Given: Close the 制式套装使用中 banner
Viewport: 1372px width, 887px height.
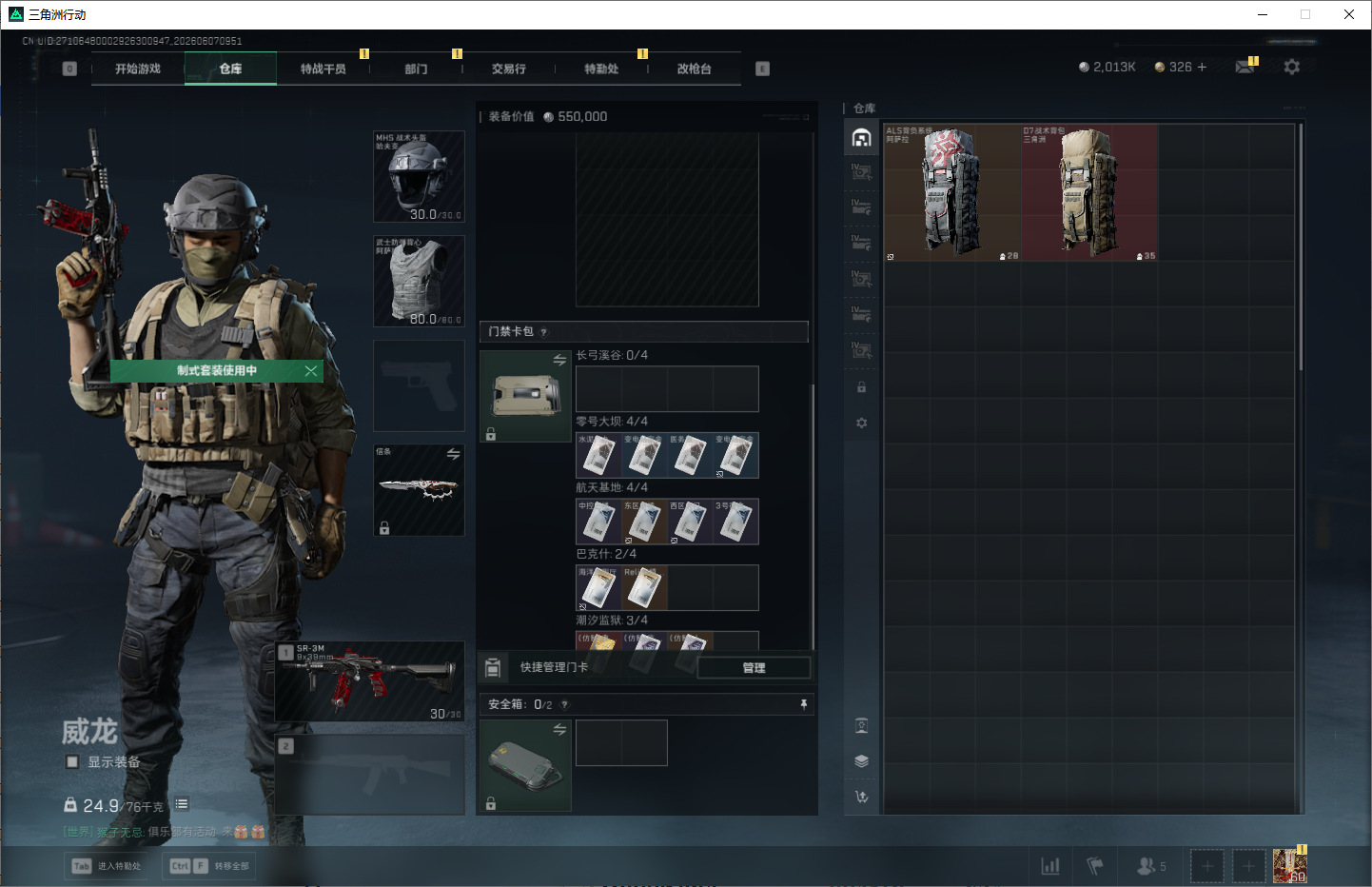Looking at the screenshot, I should pos(311,370).
